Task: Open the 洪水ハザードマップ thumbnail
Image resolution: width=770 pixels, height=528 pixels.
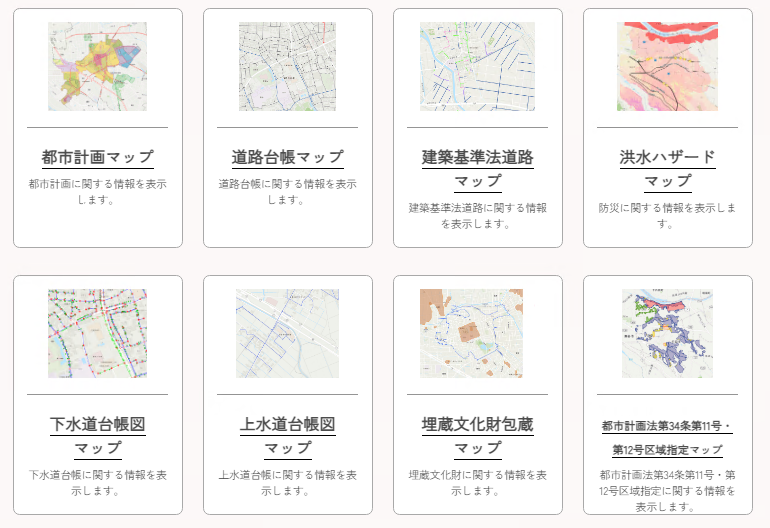Action: tap(667, 66)
